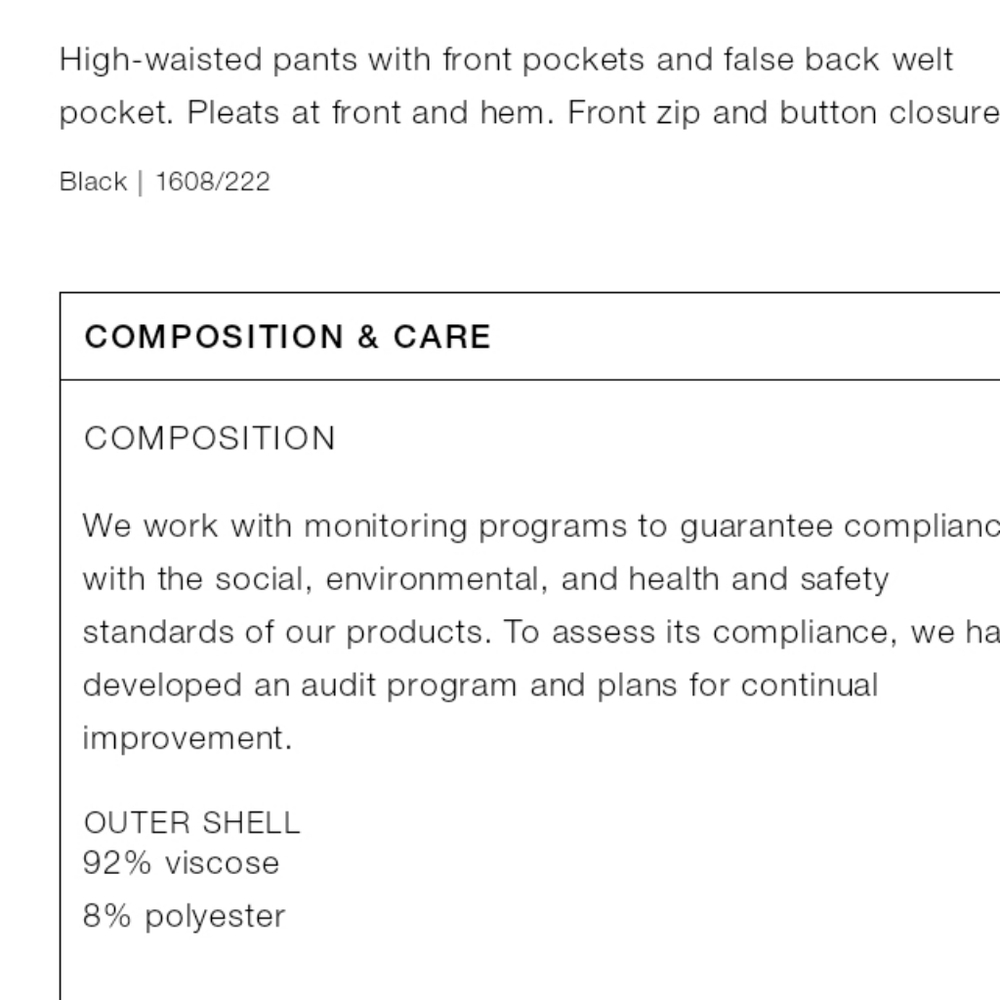Click the 92% viscose text
This screenshot has width=1000, height=1000.
point(181,863)
